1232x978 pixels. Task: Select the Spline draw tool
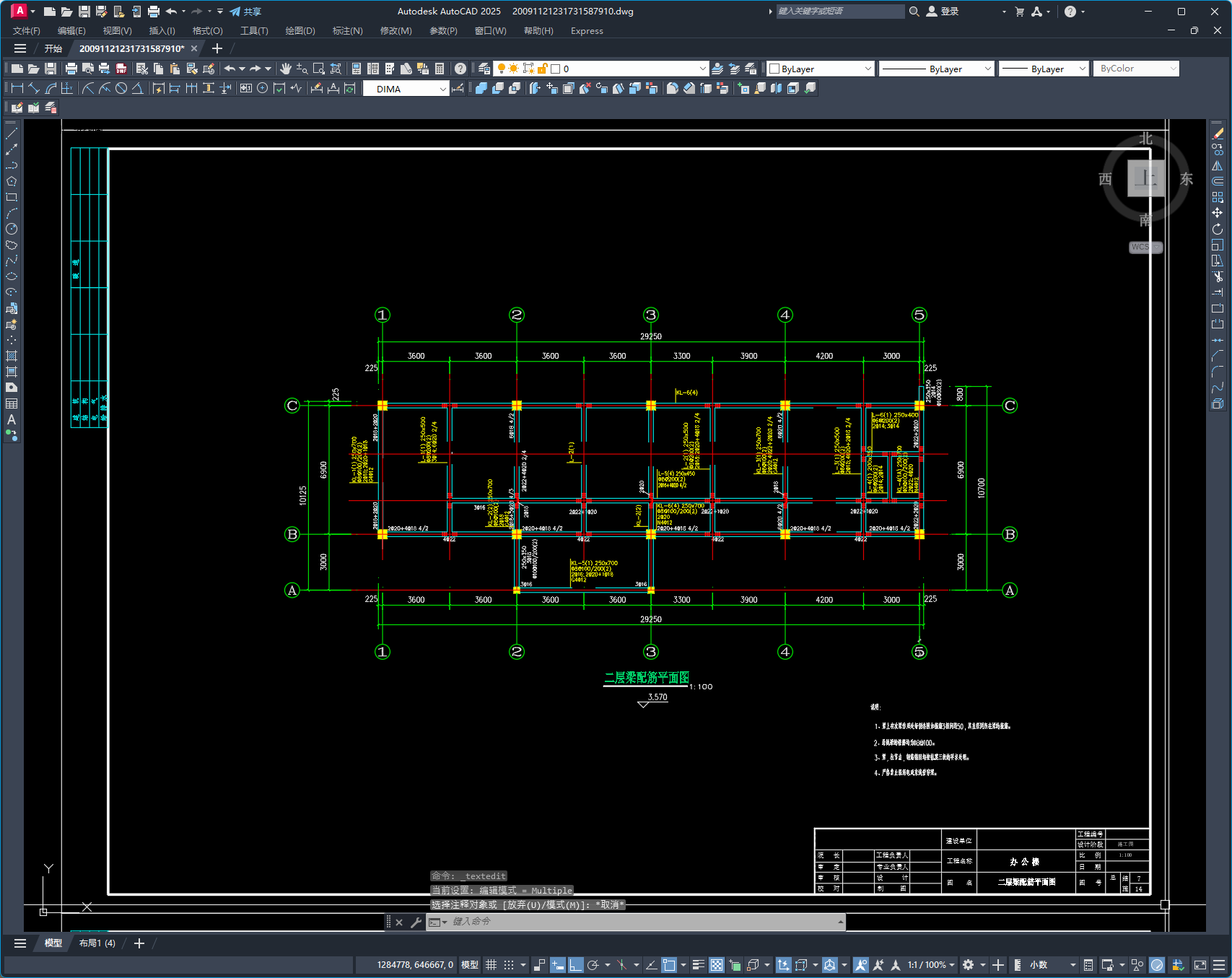tap(12, 261)
